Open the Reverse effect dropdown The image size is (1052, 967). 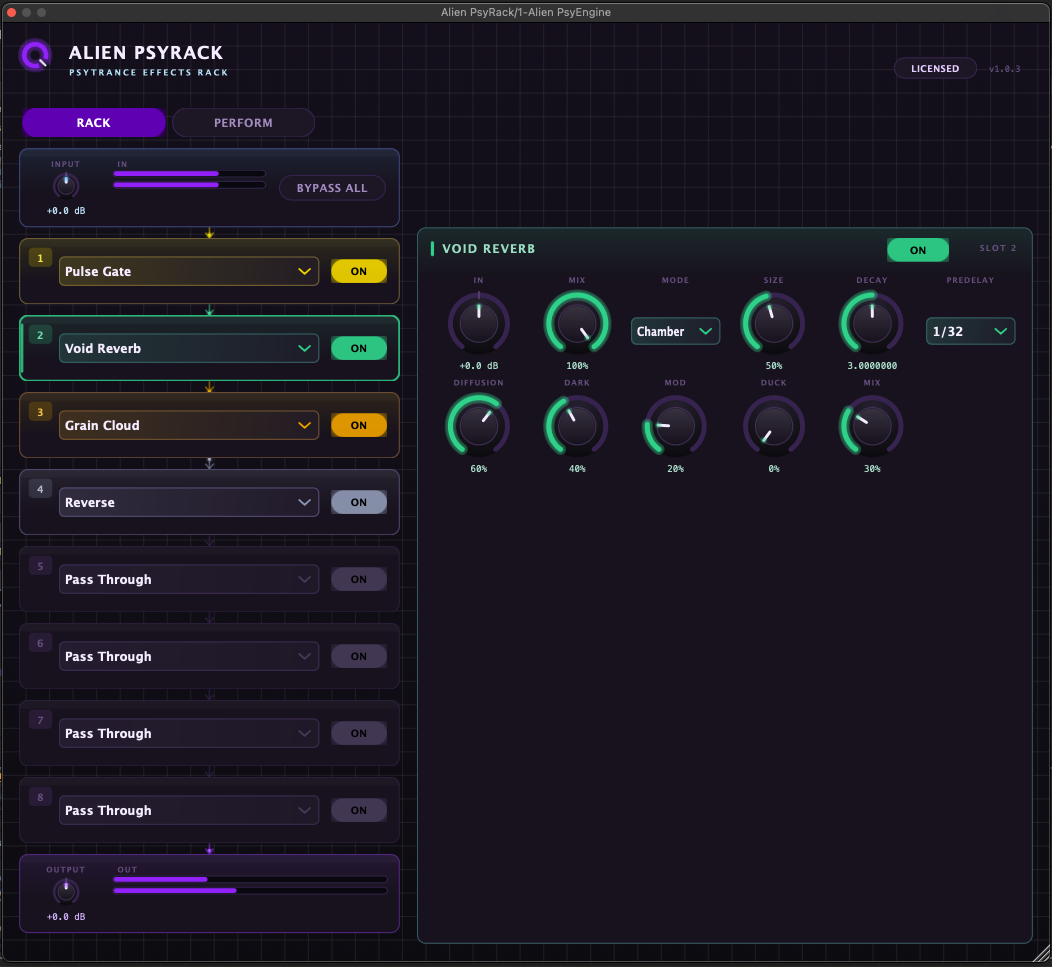189,502
